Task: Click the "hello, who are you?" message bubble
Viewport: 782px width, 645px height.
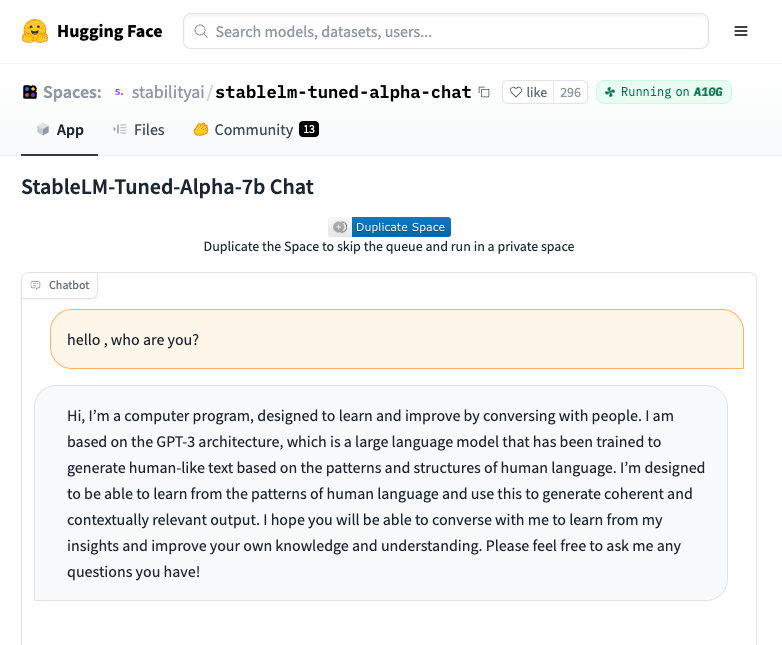Action: [396, 339]
